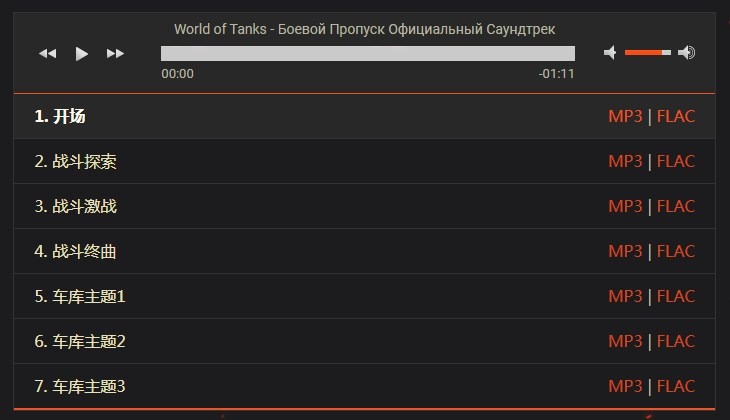
Task: Adjust the orange volume slider
Action: (x=647, y=53)
